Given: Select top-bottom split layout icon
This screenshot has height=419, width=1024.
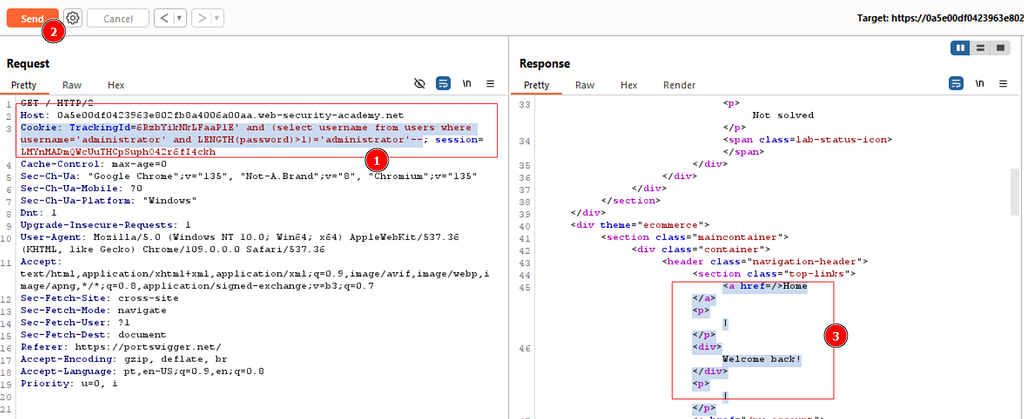Looking at the screenshot, I should point(980,48).
